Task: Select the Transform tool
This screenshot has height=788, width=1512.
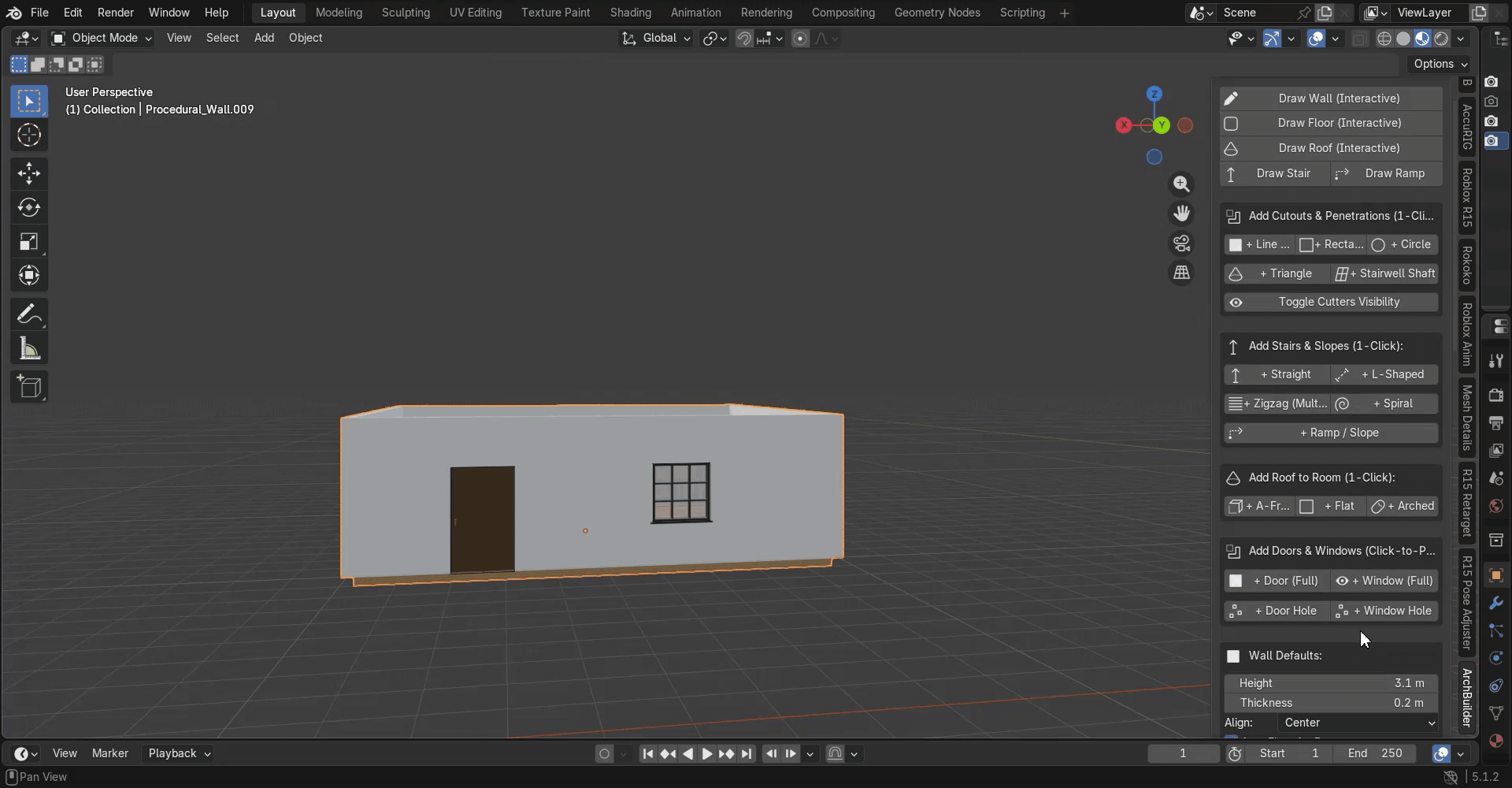Action: 29,275
